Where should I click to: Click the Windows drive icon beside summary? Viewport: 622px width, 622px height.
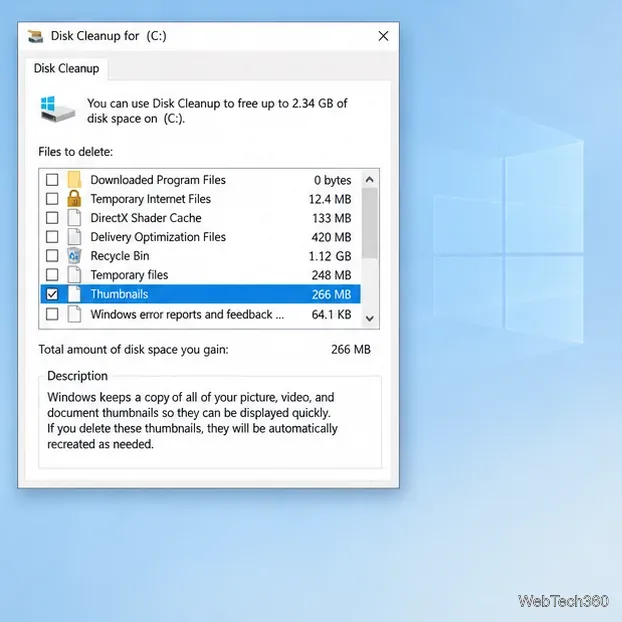tap(58, 109)
